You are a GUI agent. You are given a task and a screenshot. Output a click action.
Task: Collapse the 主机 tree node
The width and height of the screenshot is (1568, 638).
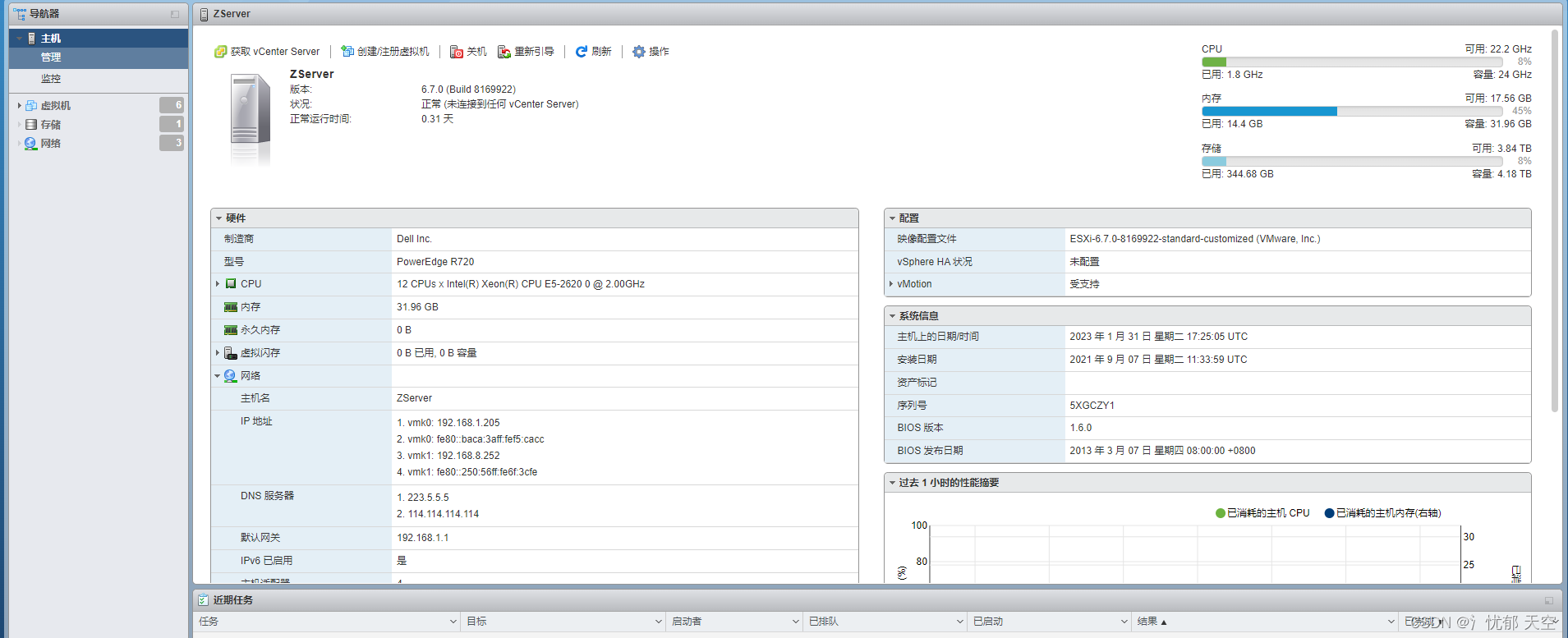19,39
